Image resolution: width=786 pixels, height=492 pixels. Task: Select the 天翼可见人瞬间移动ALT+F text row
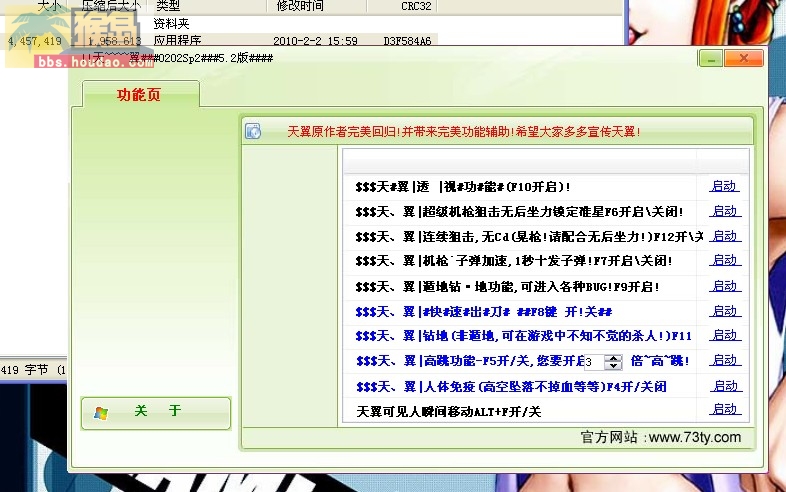click(x=449, y=412)
